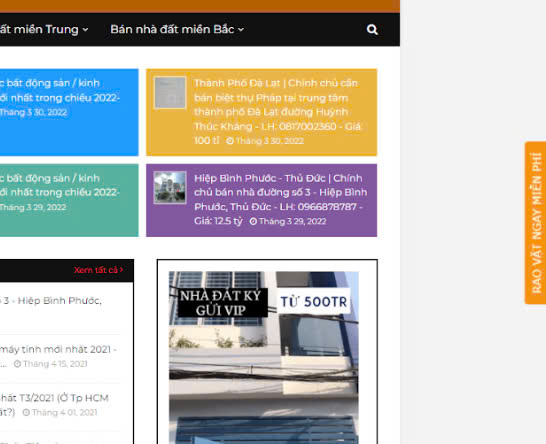Select the clock icon beside 'Tháng 4 01, 2021'
This screenshot has width=546, height=444.
pyautogui.click(x=26, y=412)
